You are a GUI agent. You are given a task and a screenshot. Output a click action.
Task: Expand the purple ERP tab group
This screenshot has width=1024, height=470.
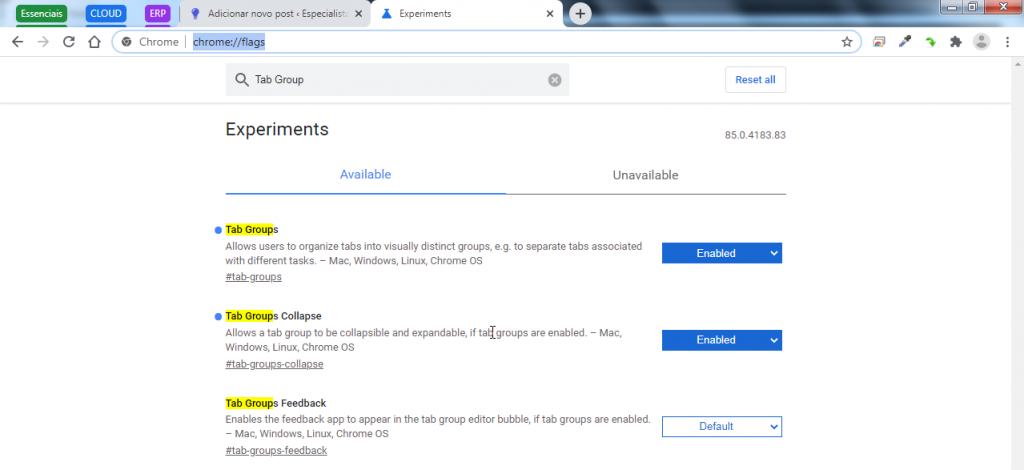(157, 14)
